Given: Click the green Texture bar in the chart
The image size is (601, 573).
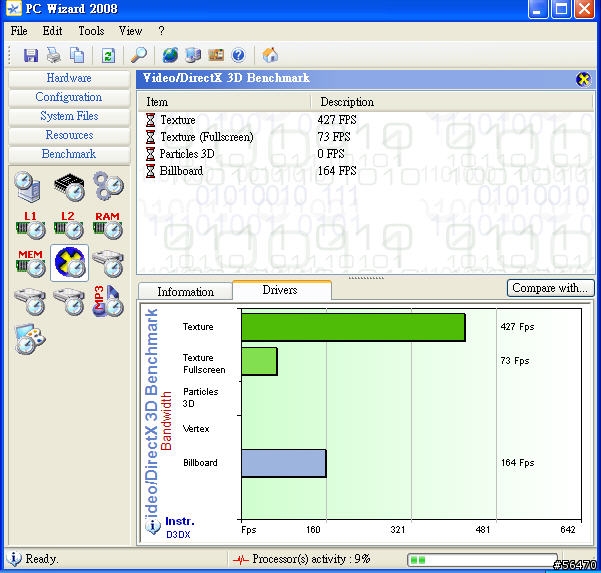Looking at the screenshot, I should point(353,327).
